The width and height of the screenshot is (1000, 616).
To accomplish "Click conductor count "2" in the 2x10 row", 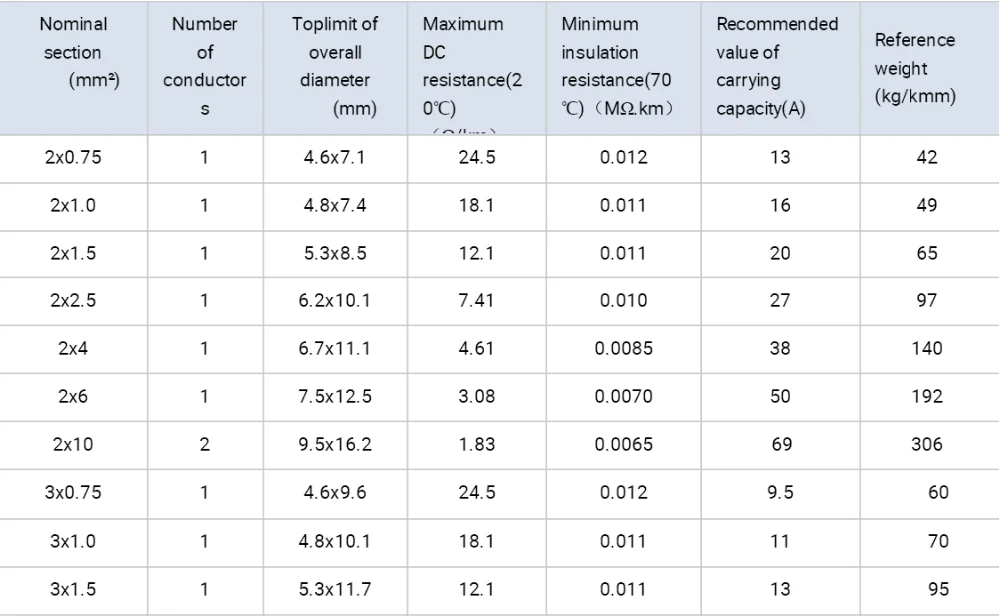I will coord(205,445).
